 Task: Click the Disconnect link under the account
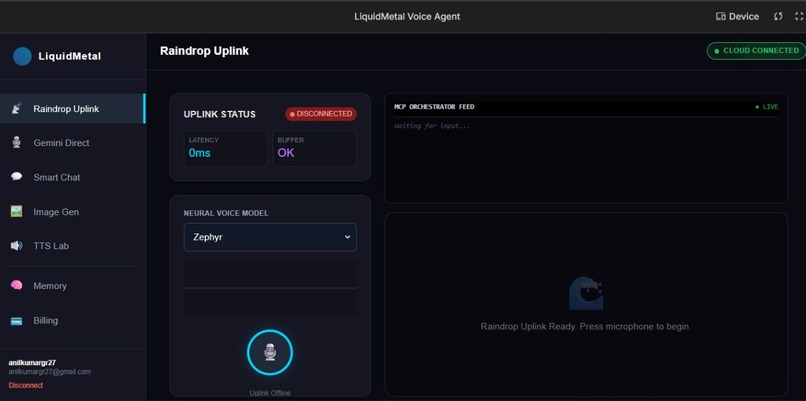tap(26, 385)
